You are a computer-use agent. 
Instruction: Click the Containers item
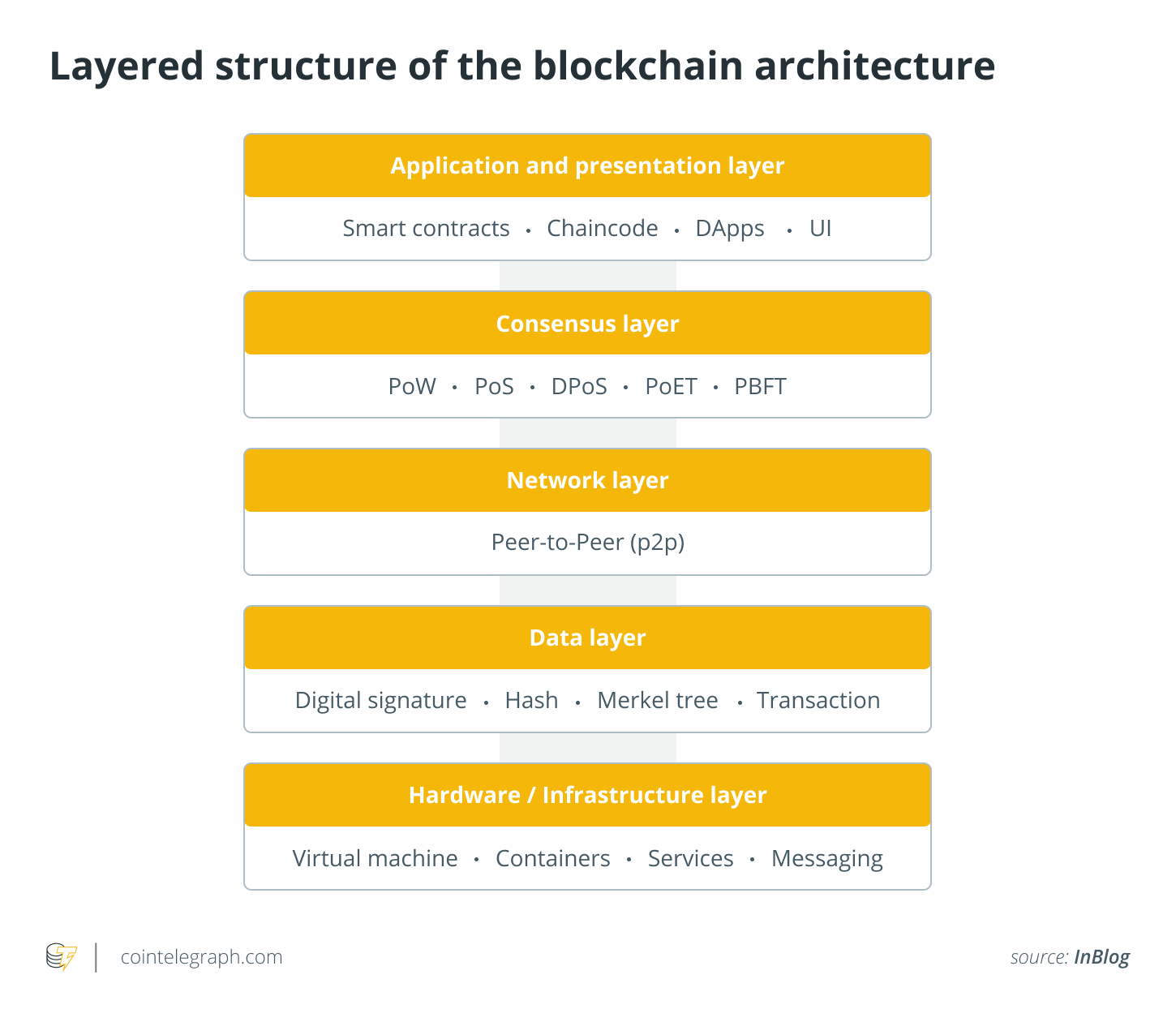click(552, 858)
